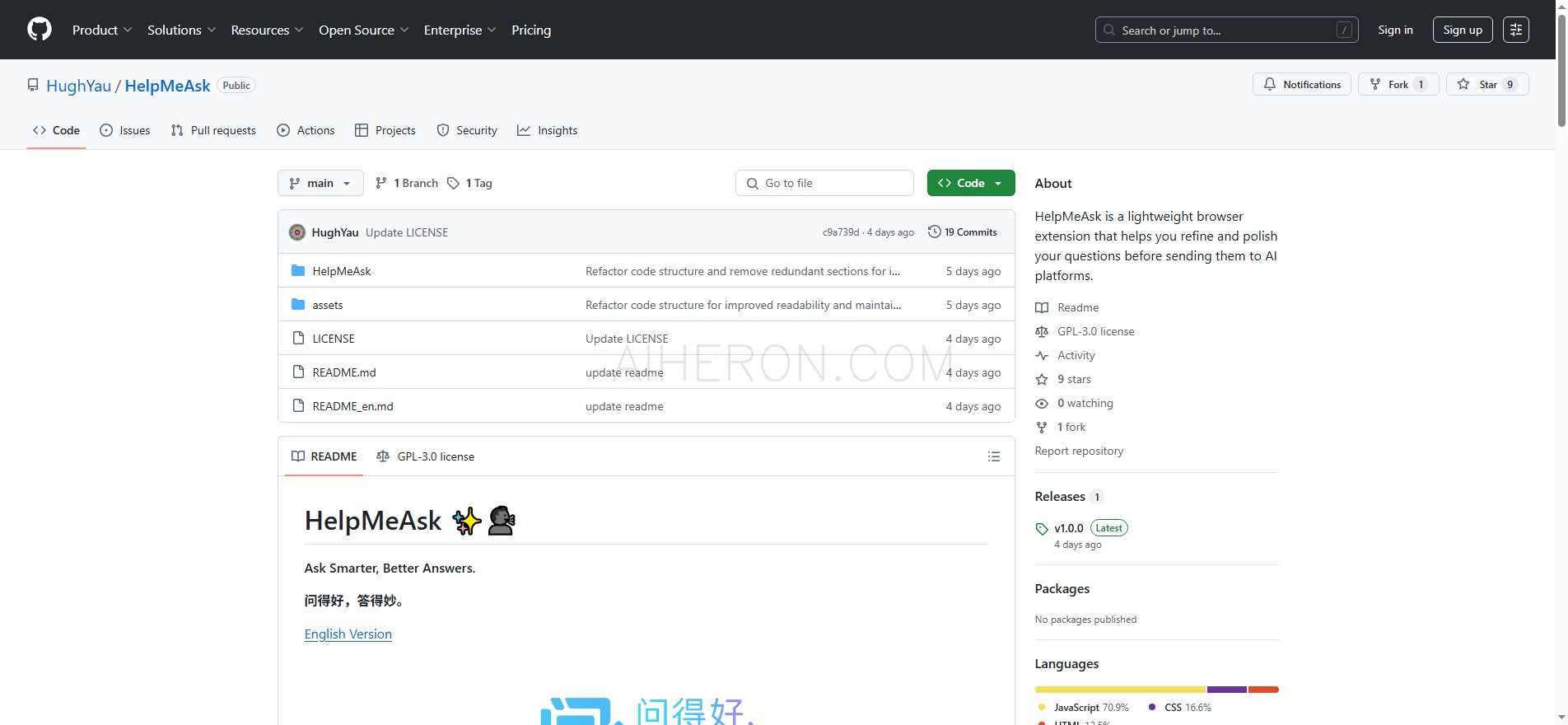The image size is (1568, 725).
Task: View the 1 Branch link
Action: tap(407, 183)
